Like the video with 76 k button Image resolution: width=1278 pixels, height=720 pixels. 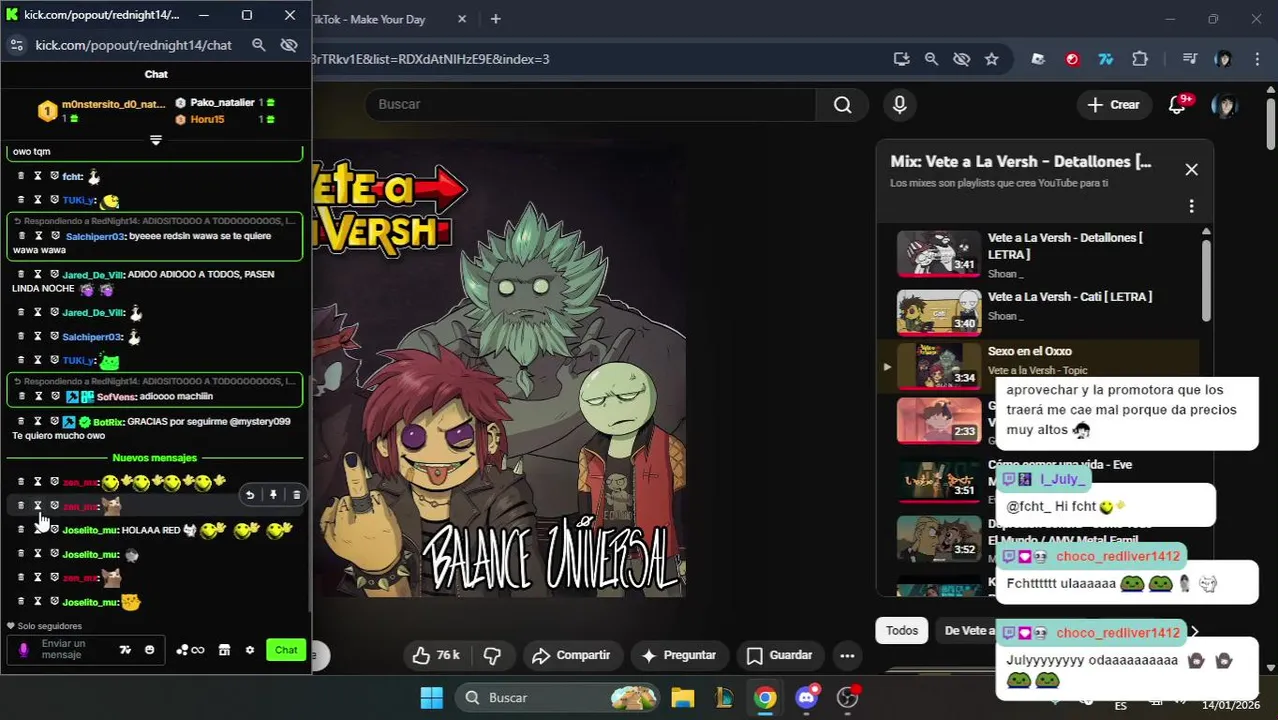435,655
